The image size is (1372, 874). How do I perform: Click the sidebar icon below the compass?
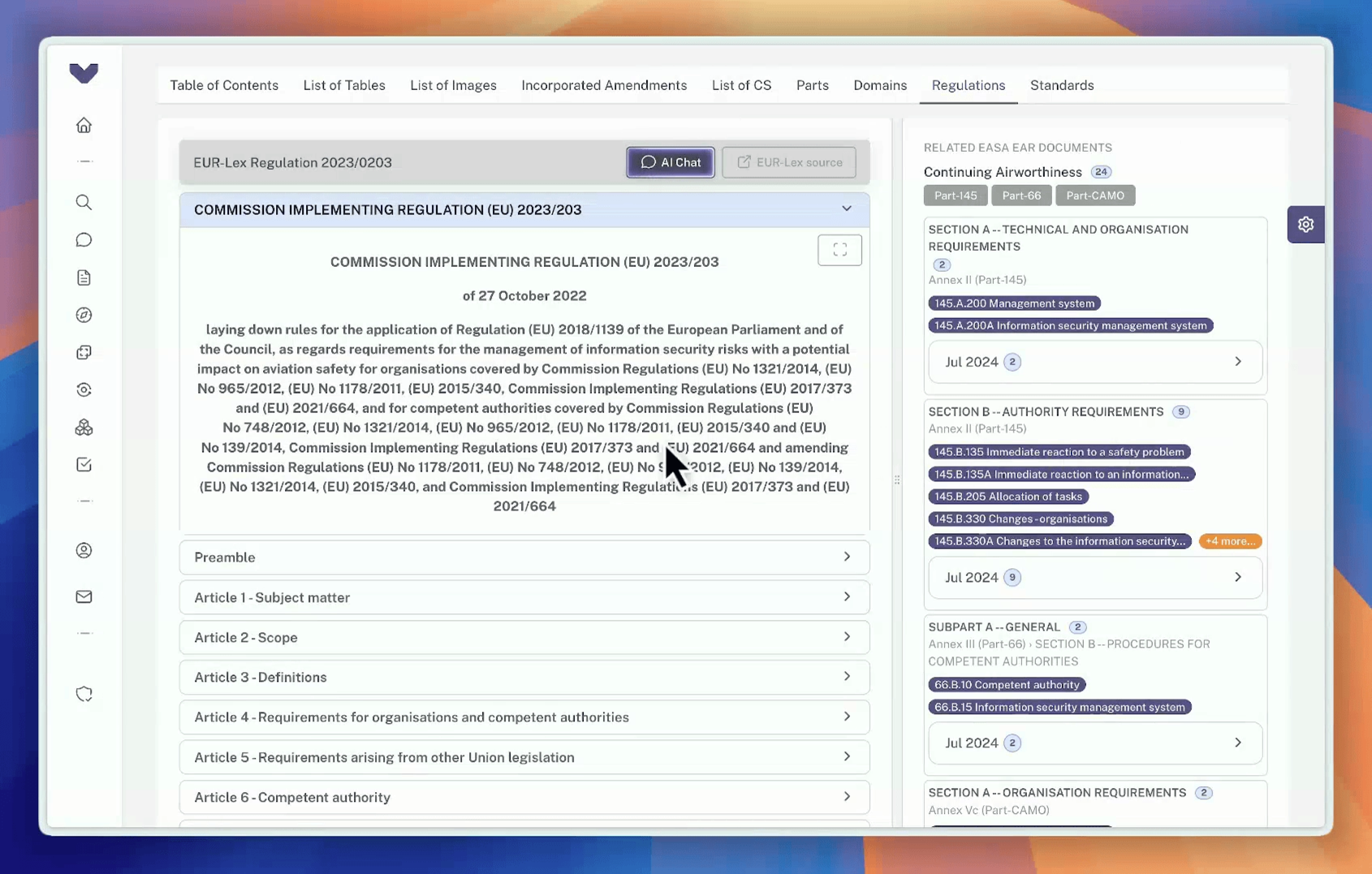point(84,352)
